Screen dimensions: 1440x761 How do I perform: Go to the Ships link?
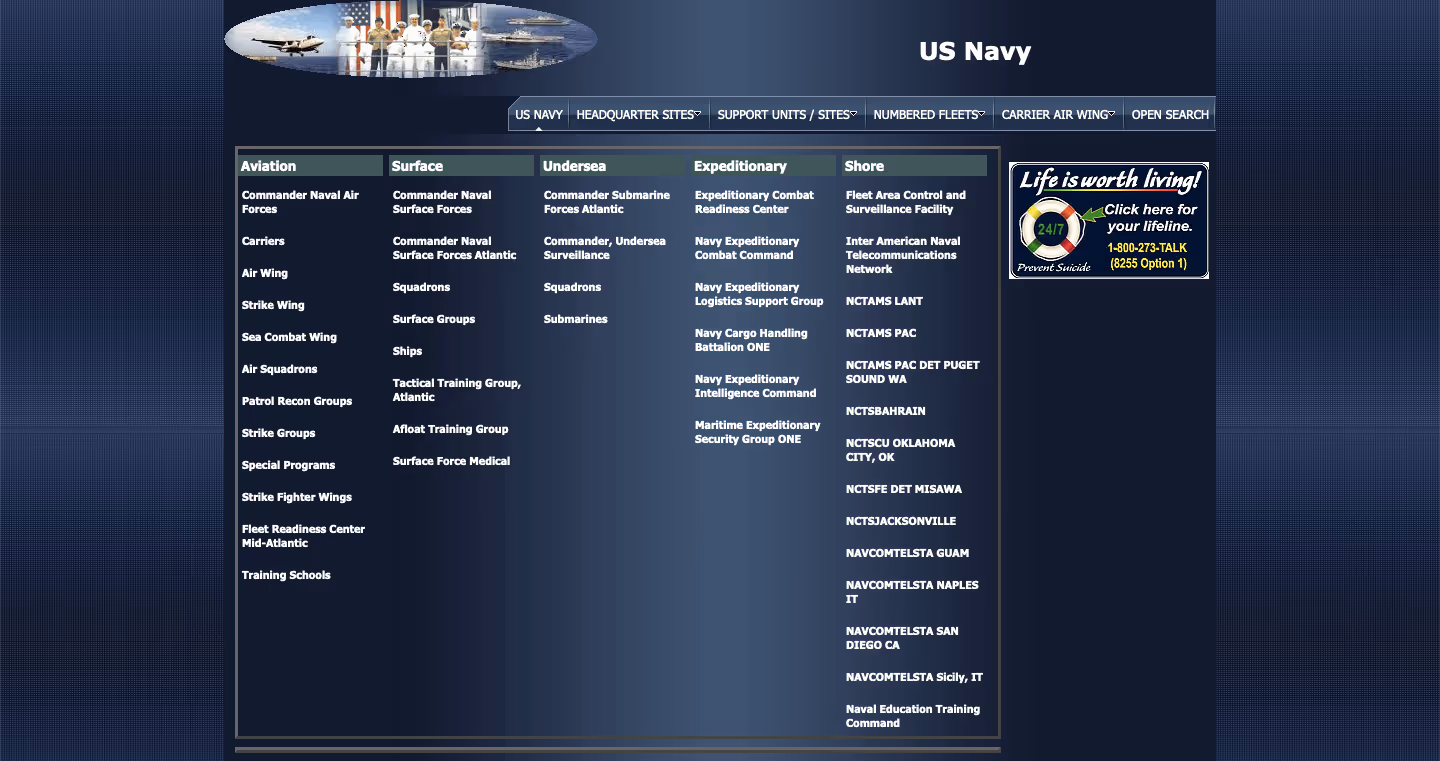[x=408, y=351]
